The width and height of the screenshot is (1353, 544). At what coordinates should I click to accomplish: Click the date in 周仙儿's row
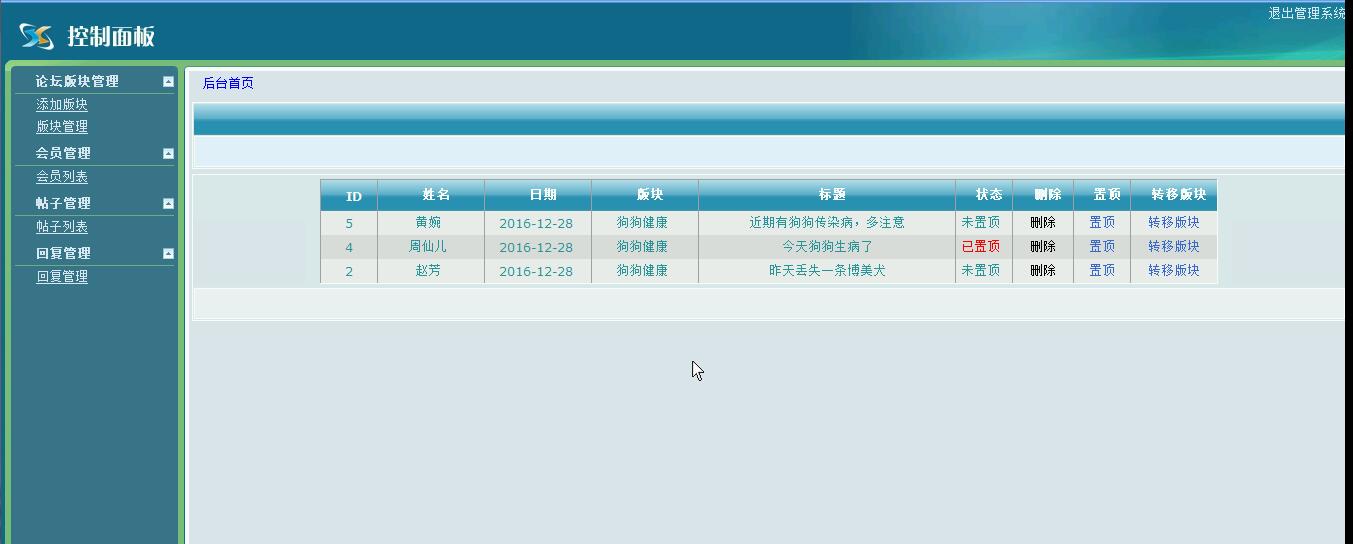point(536,247)
